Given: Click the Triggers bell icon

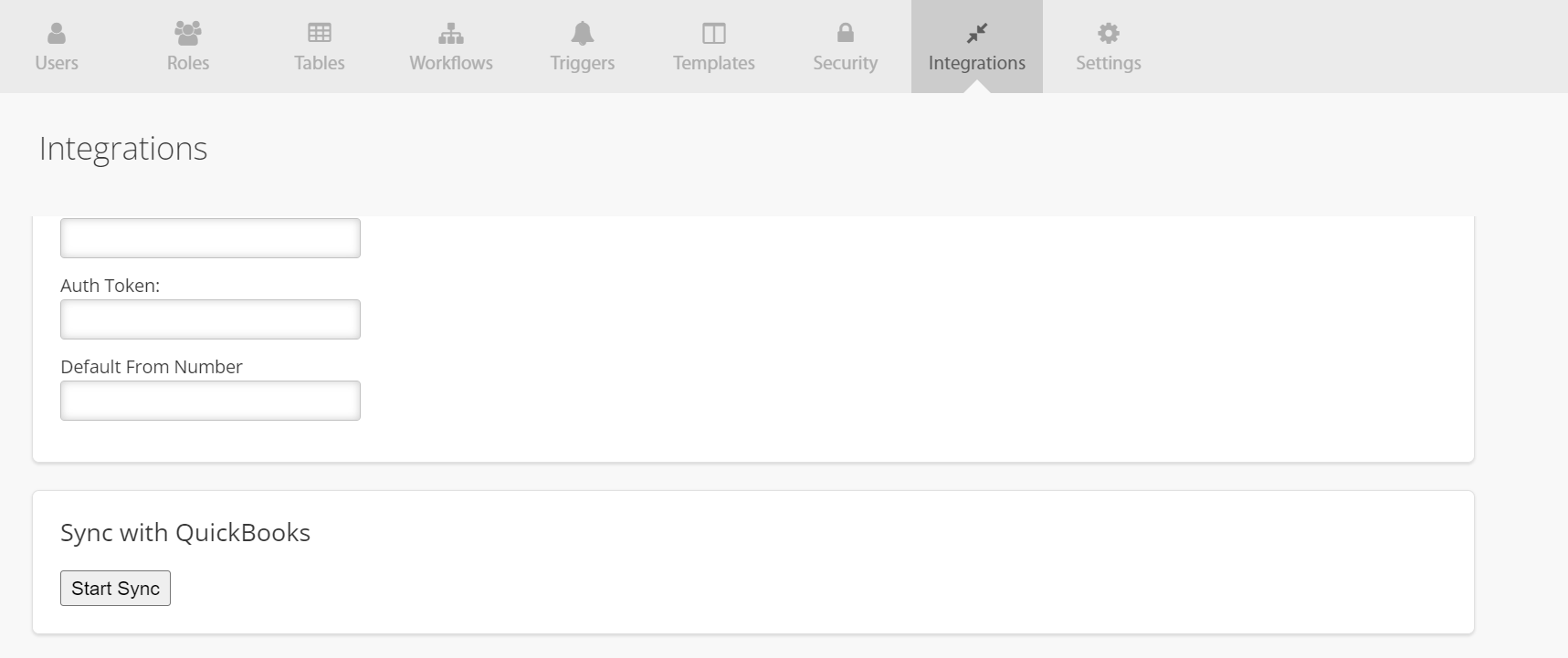Looking at the screenshot, I should [x=583, y=34].
